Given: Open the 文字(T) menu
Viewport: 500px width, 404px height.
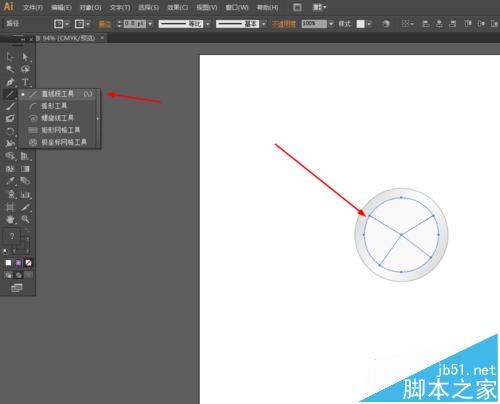Looking at the screenshot, I should coord(120,7).
